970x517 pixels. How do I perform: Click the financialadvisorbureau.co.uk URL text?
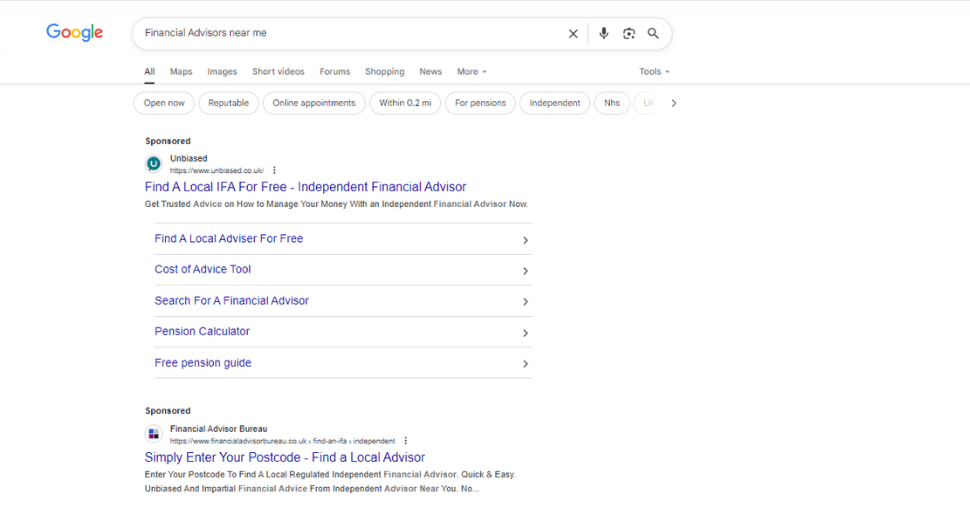point(282,441)
